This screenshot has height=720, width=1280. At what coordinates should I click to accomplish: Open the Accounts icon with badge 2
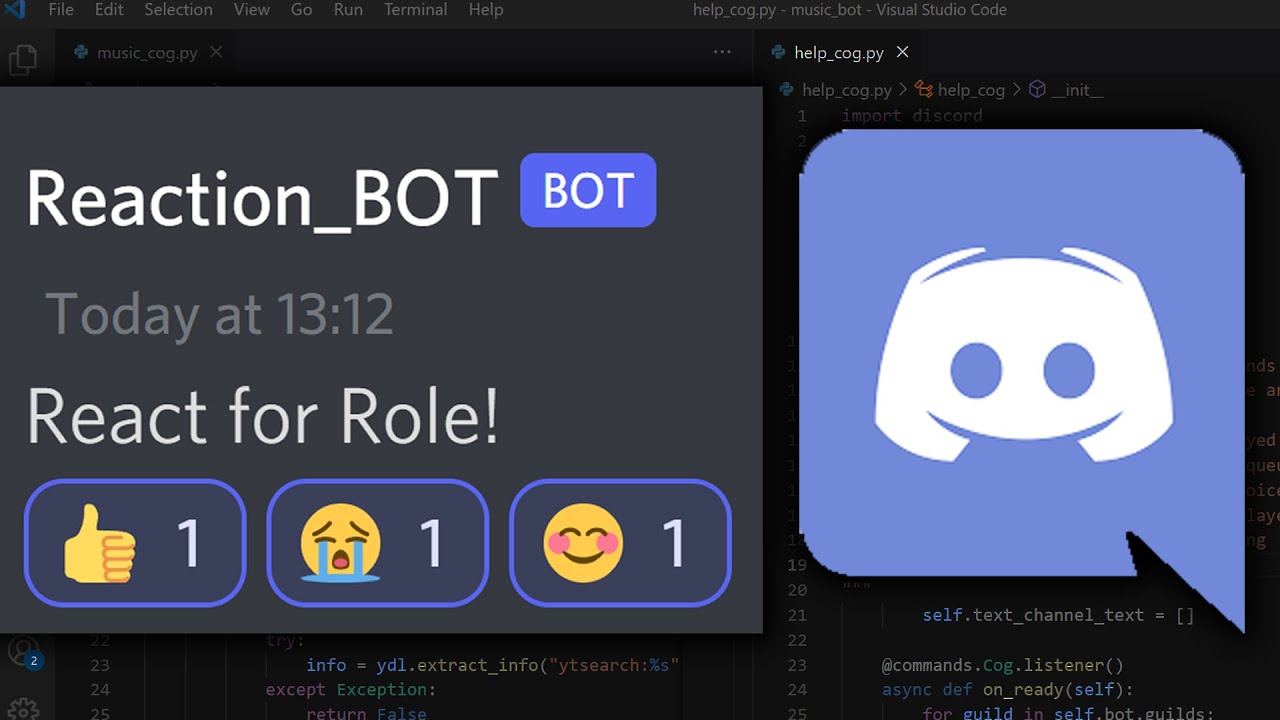coord(23,651)
